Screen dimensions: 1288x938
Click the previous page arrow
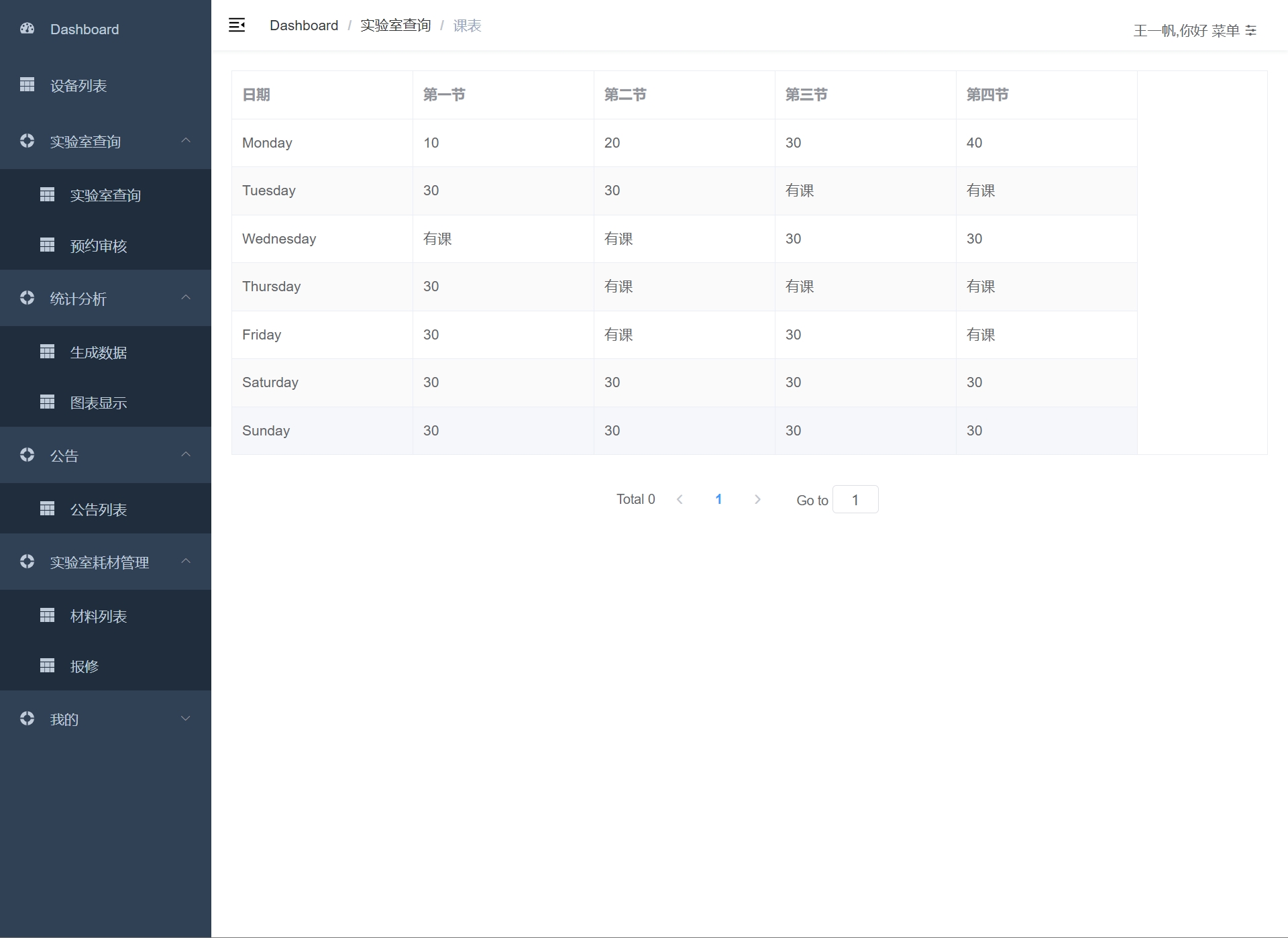coord(680,499)
